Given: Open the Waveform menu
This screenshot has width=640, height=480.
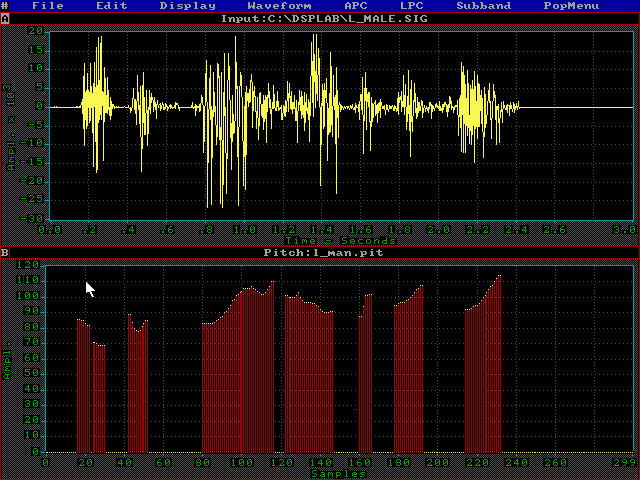Looking at the screenshot, I should point(280,6).
